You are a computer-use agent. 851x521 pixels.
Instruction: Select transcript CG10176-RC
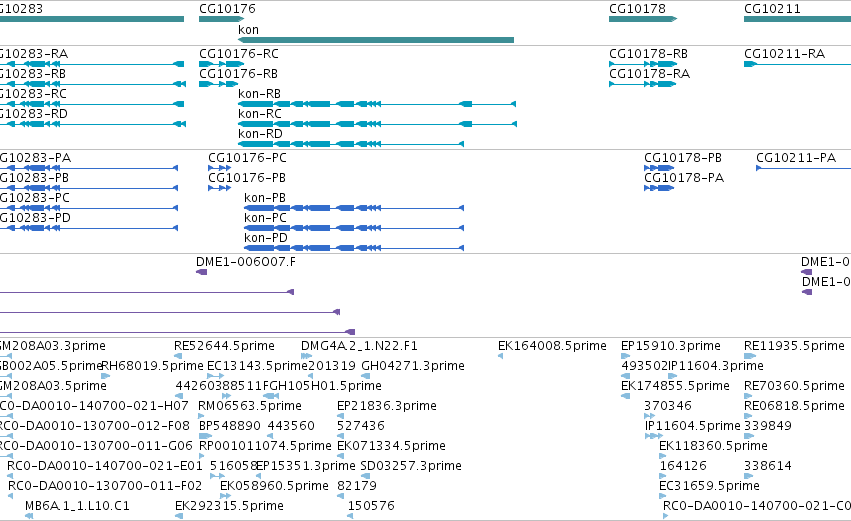pos(239,54)
